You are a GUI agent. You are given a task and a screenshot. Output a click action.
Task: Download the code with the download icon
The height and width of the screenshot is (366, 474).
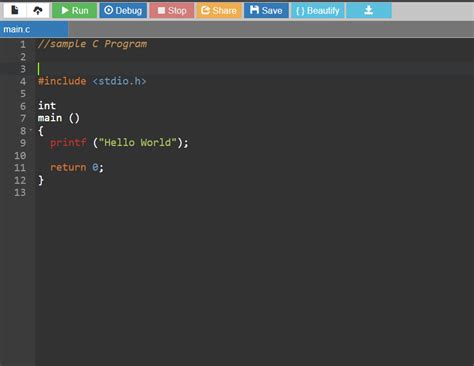tap(369, 10)
